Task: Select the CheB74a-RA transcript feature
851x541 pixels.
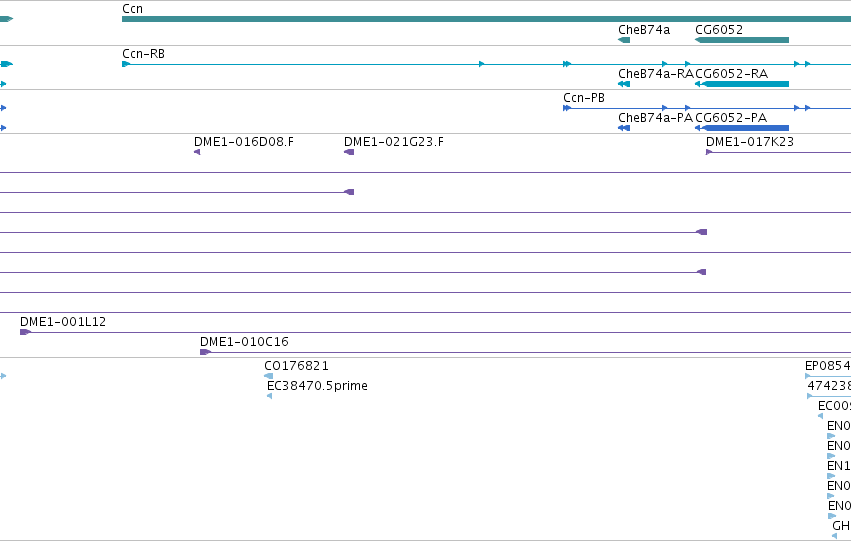Action: [x=624, y=84]
